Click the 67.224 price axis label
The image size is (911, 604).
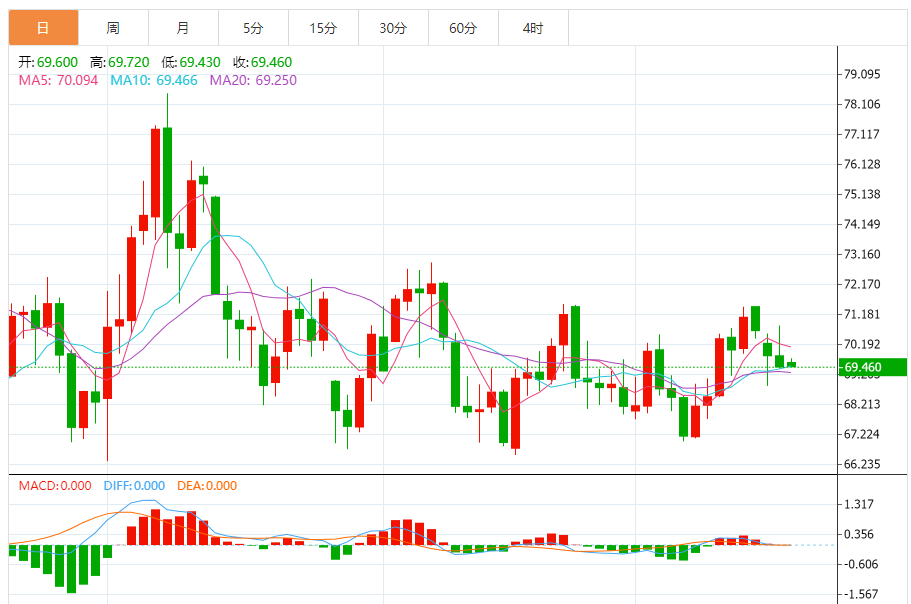point(862,434)
